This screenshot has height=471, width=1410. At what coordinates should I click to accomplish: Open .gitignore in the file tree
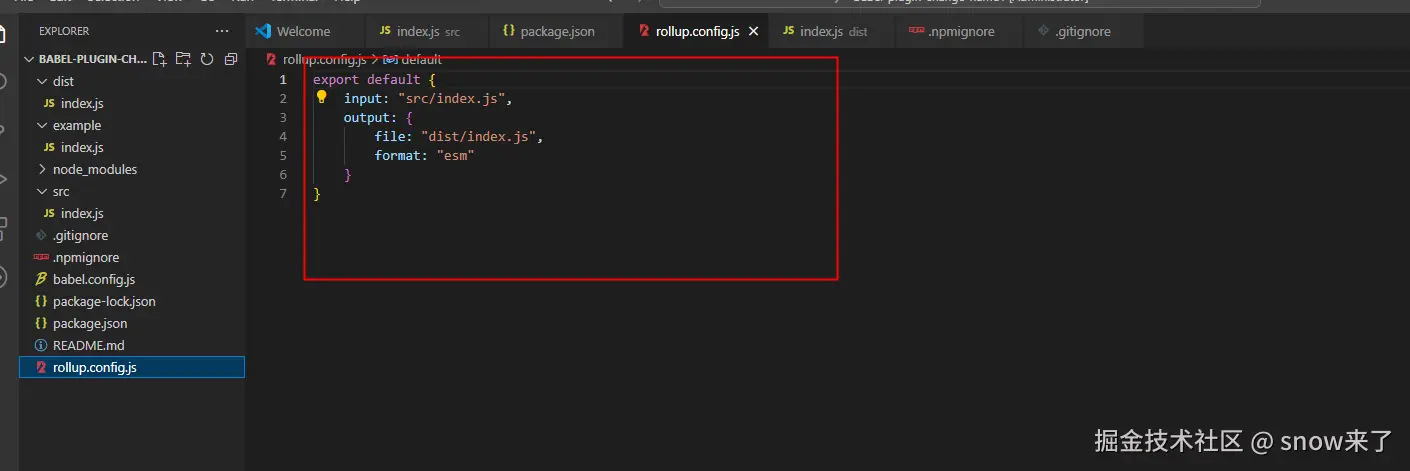click(x=132, y=235)
